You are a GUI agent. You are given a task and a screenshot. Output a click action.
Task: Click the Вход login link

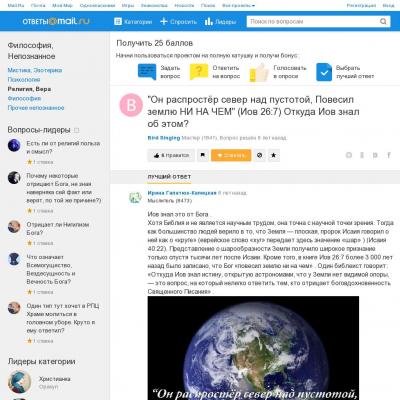click(x=388, y=6)
